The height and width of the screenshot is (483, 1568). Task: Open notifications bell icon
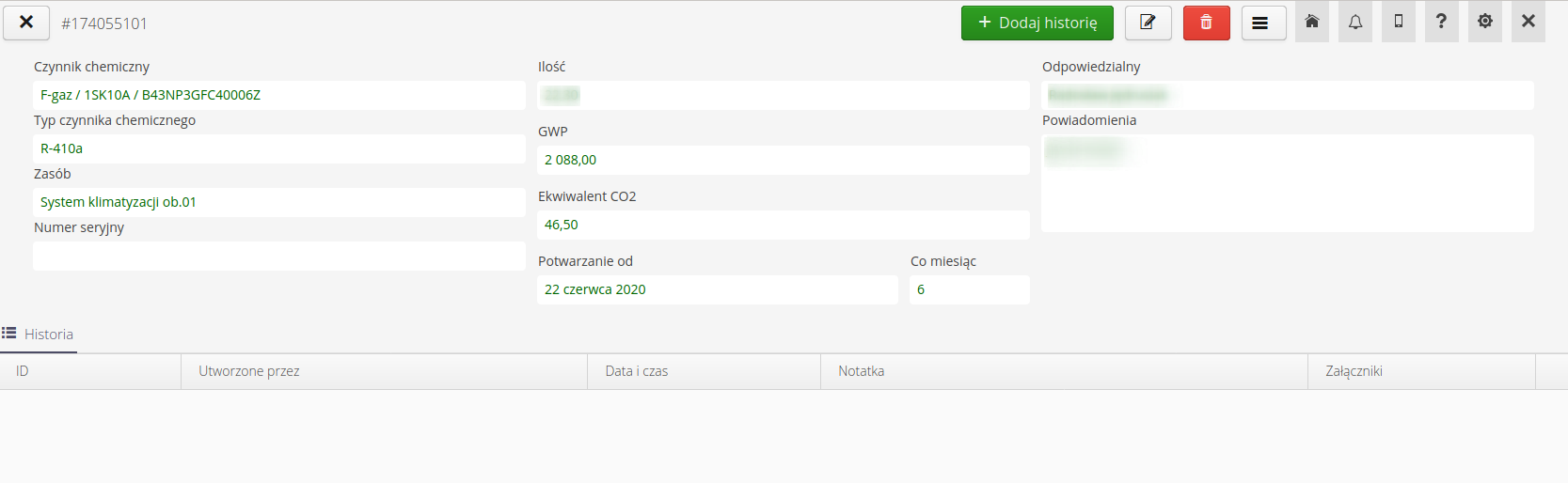tap(1355, 22)
